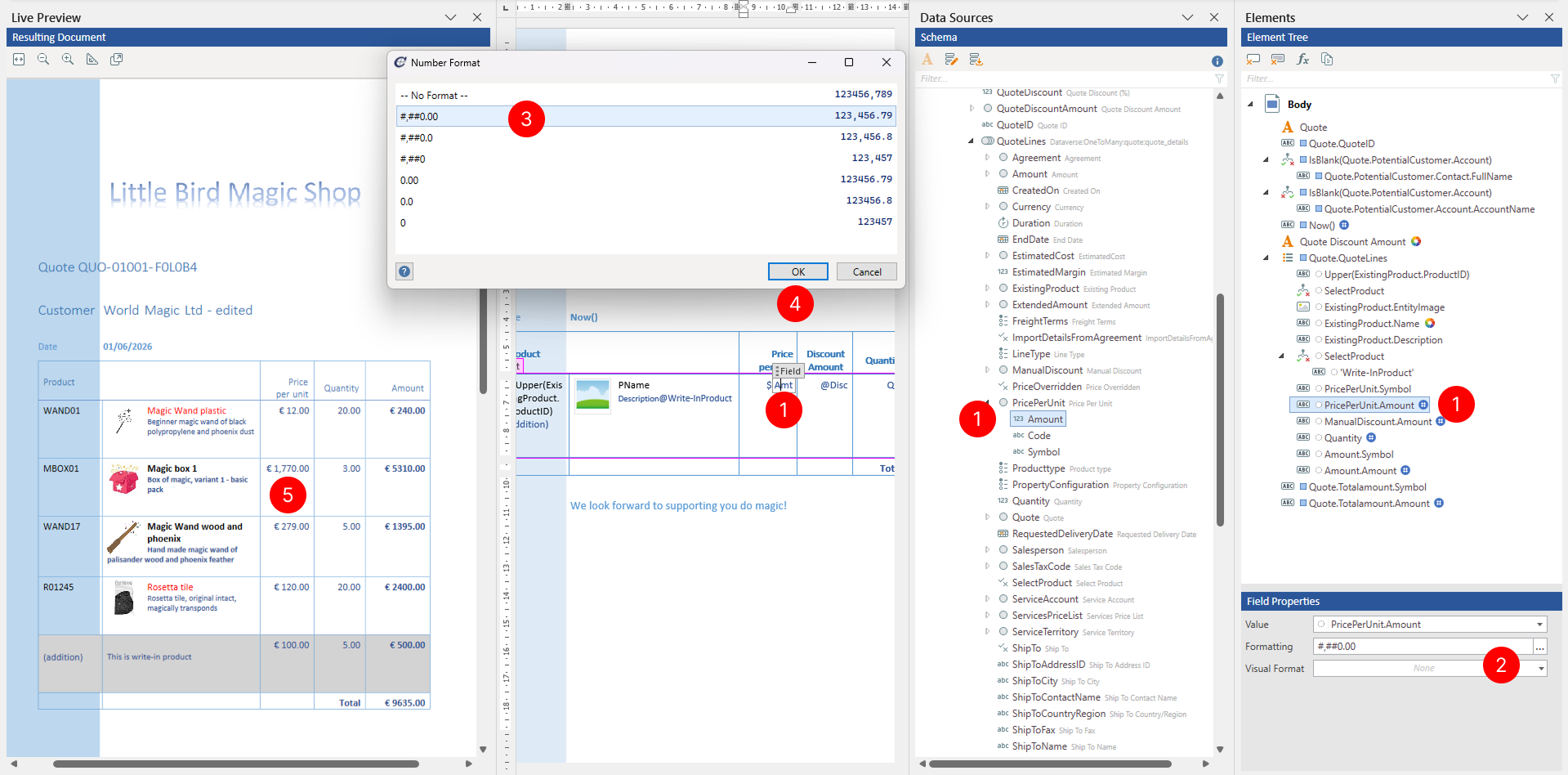
Task: Click the Formatting text field showing #,##0.00
Action: pyautogui.click(x=1423, y=647)
